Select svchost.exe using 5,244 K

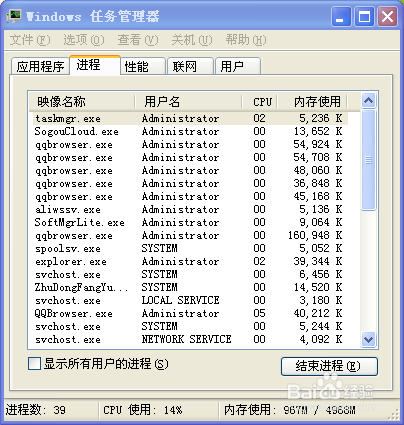tap(191, 326)
